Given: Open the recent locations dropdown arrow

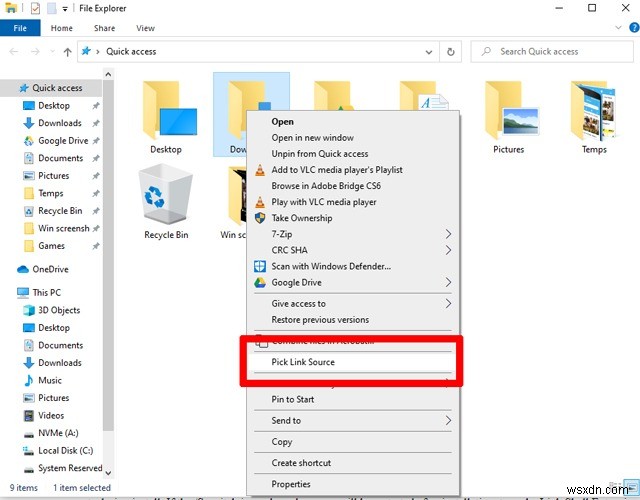Looking at the screenshot, I should (x=52, y=51).
